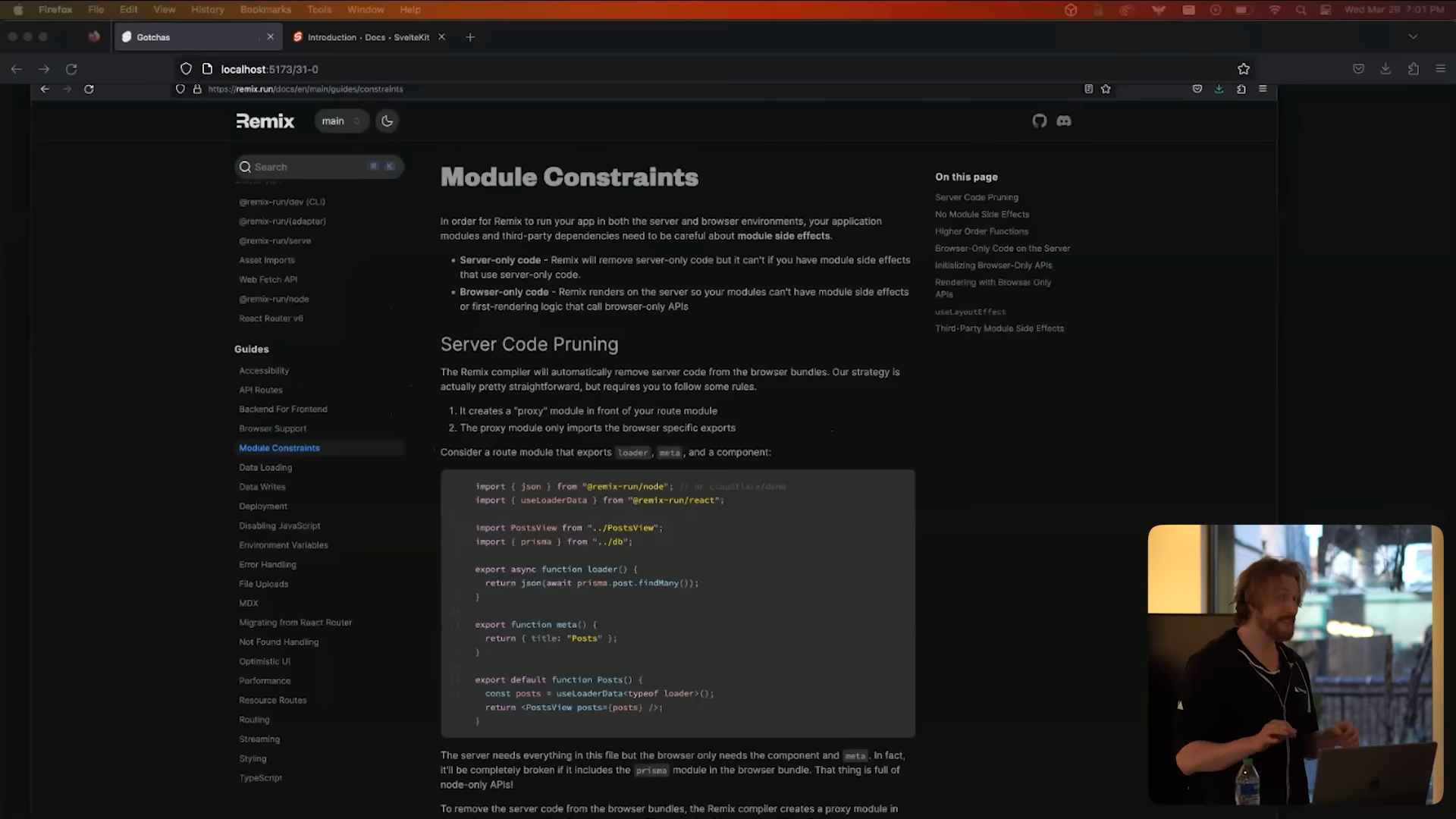Bookmark this page with star icon

click(x=1244, y=69)
